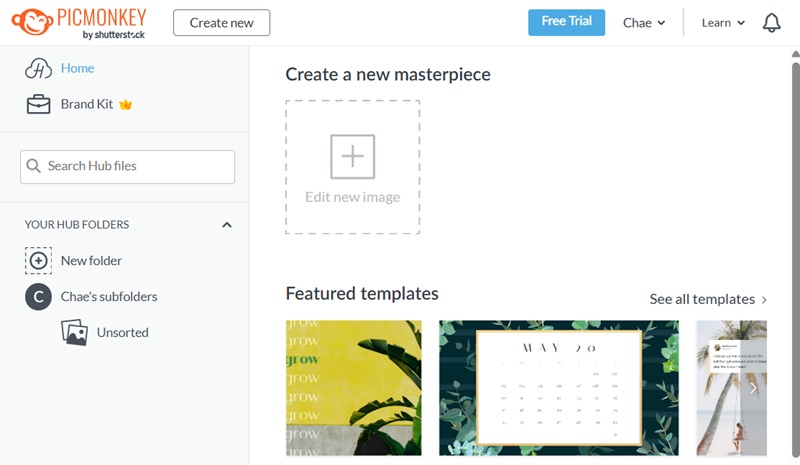The image size is (800, 465).
Task: Open the Chae account dropdown
Action: pyautogui.click(x=644, y=23)
